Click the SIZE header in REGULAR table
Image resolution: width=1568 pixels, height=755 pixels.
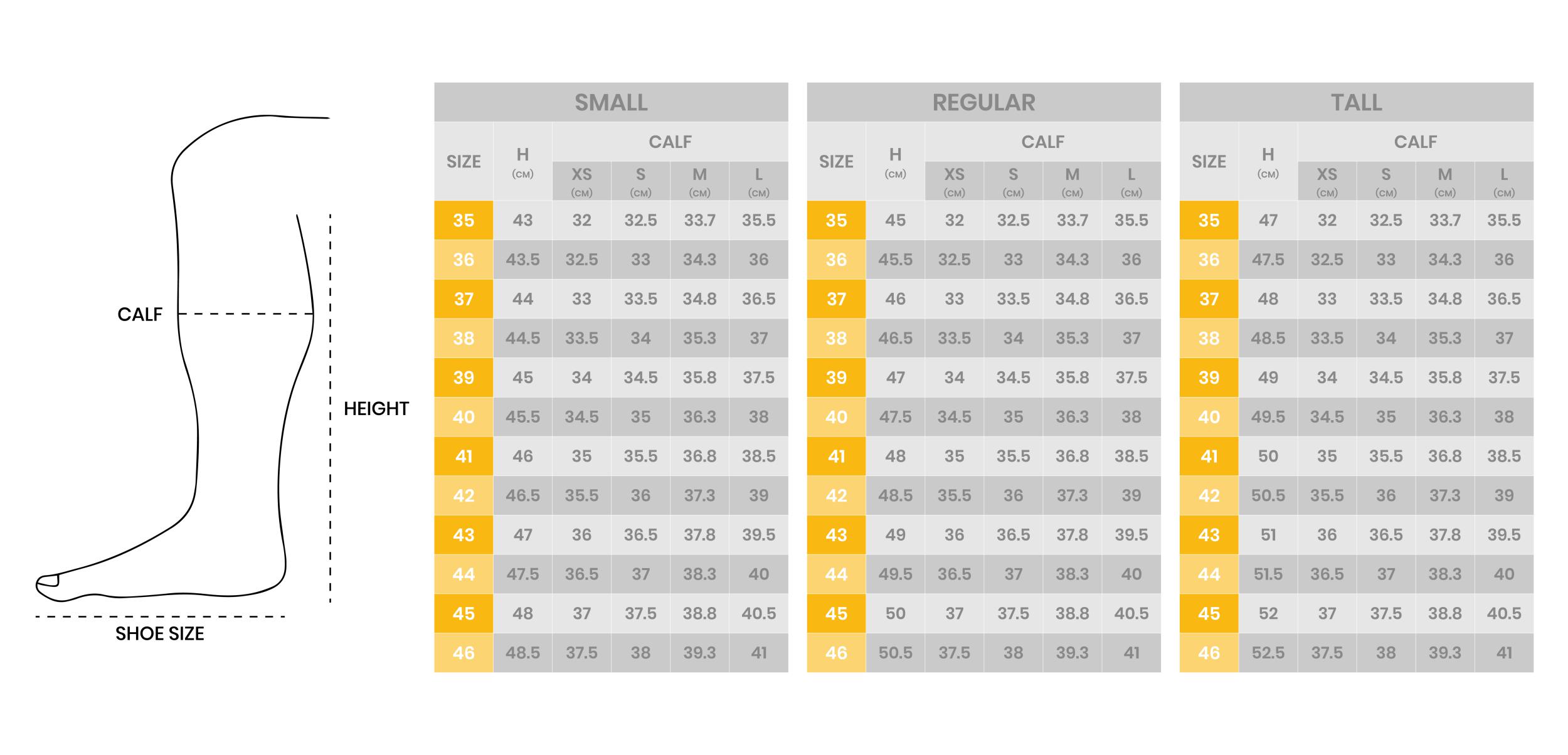coord(836,162)
